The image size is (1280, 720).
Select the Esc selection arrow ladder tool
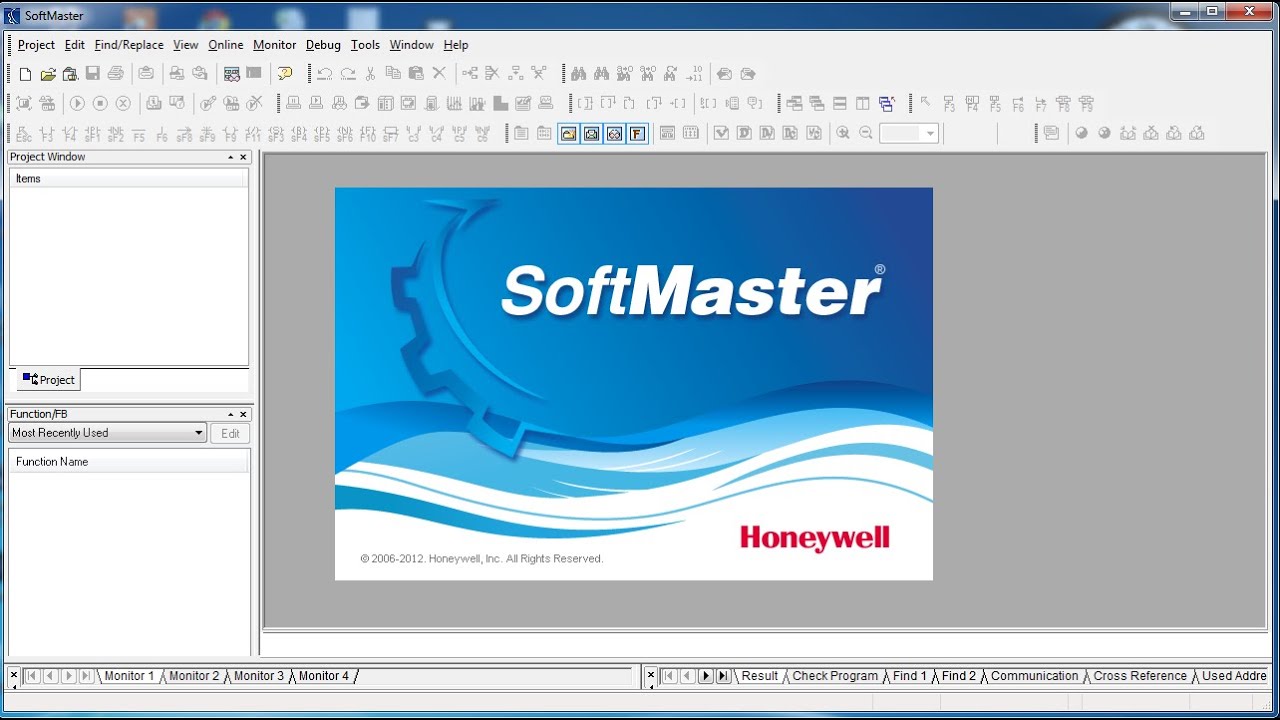(x=23, y=133)
